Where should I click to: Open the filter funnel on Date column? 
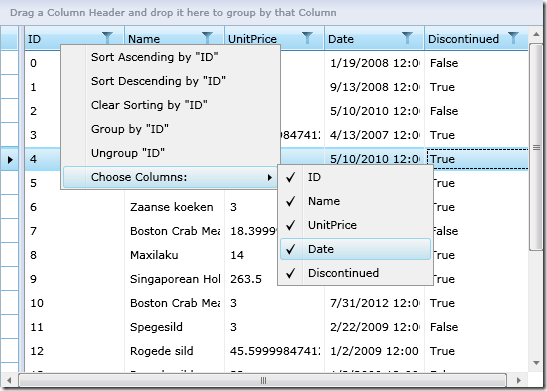point(407,38)
